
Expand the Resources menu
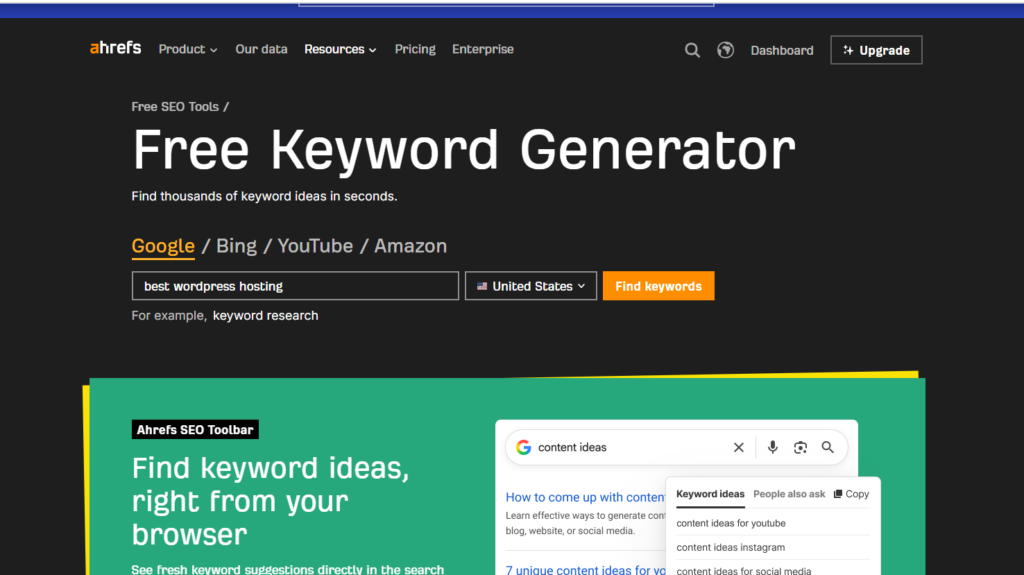point(340,49)
